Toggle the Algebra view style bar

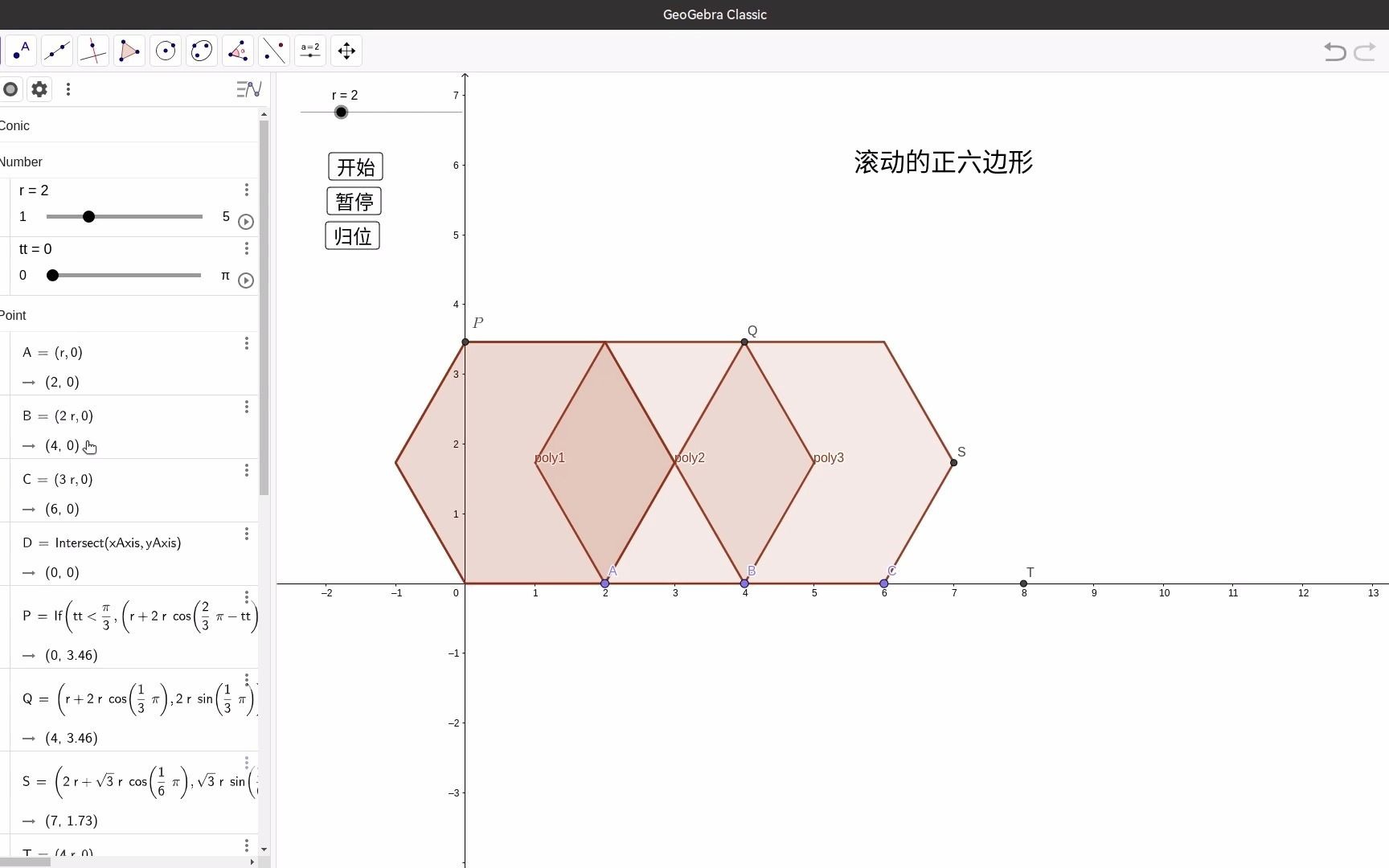click(249, 89)
